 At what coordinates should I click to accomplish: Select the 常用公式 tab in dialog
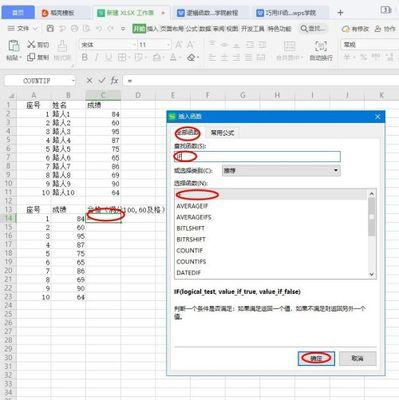tap(222, 133)
